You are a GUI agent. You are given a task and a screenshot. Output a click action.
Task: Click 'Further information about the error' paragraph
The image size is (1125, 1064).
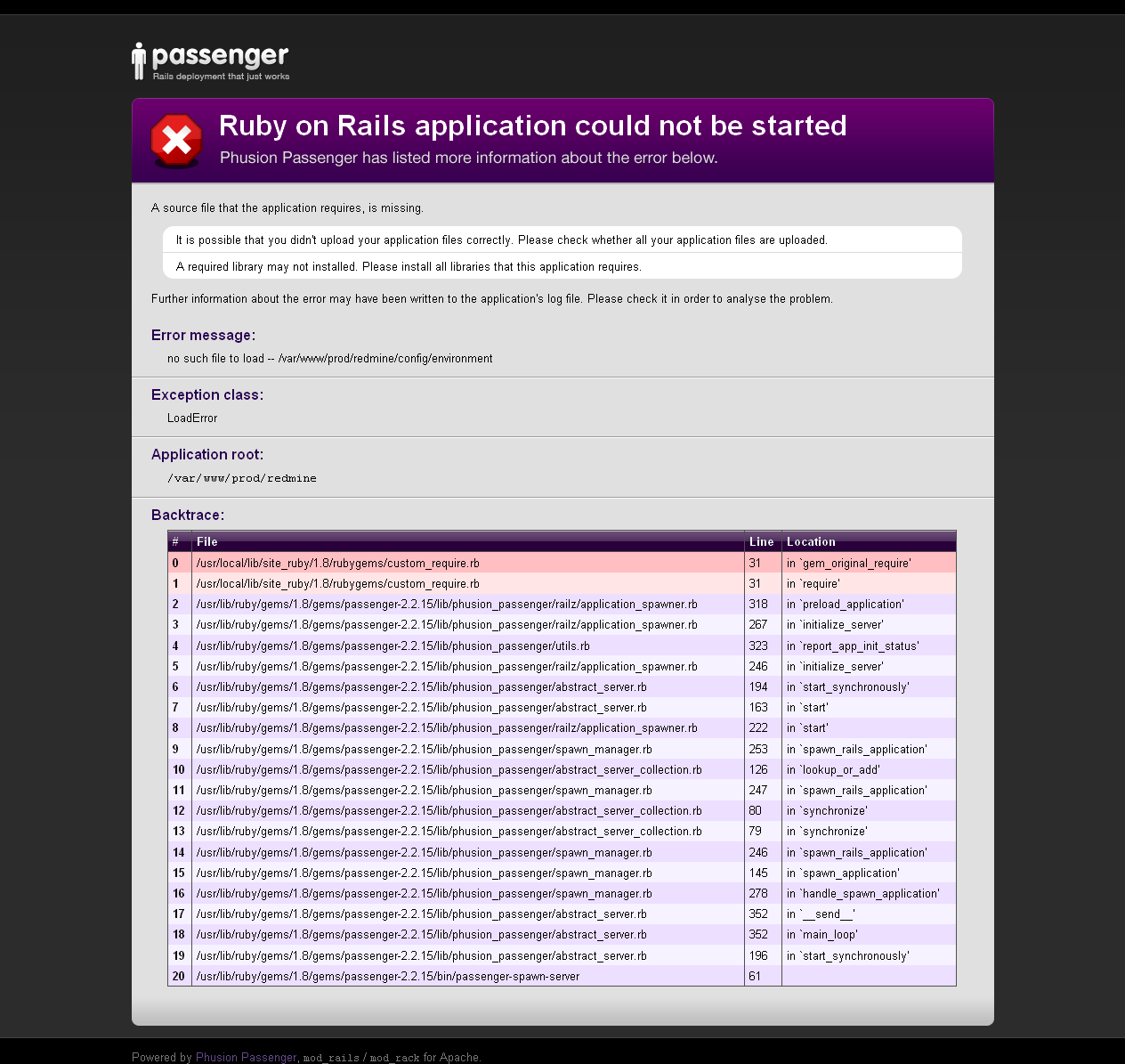coord(492,298)
